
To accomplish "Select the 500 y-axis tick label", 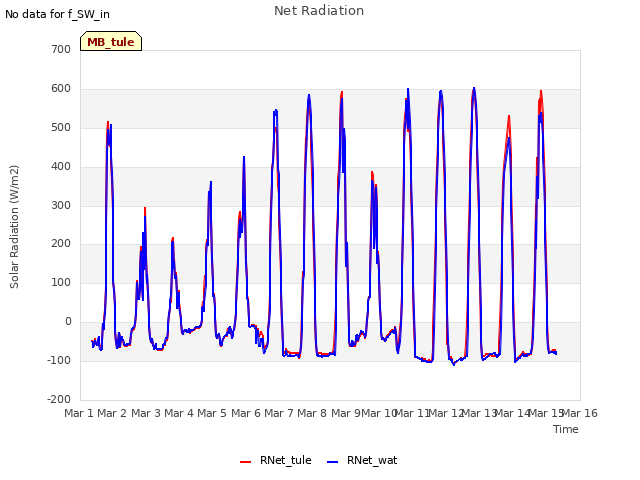I will point(61,127).
